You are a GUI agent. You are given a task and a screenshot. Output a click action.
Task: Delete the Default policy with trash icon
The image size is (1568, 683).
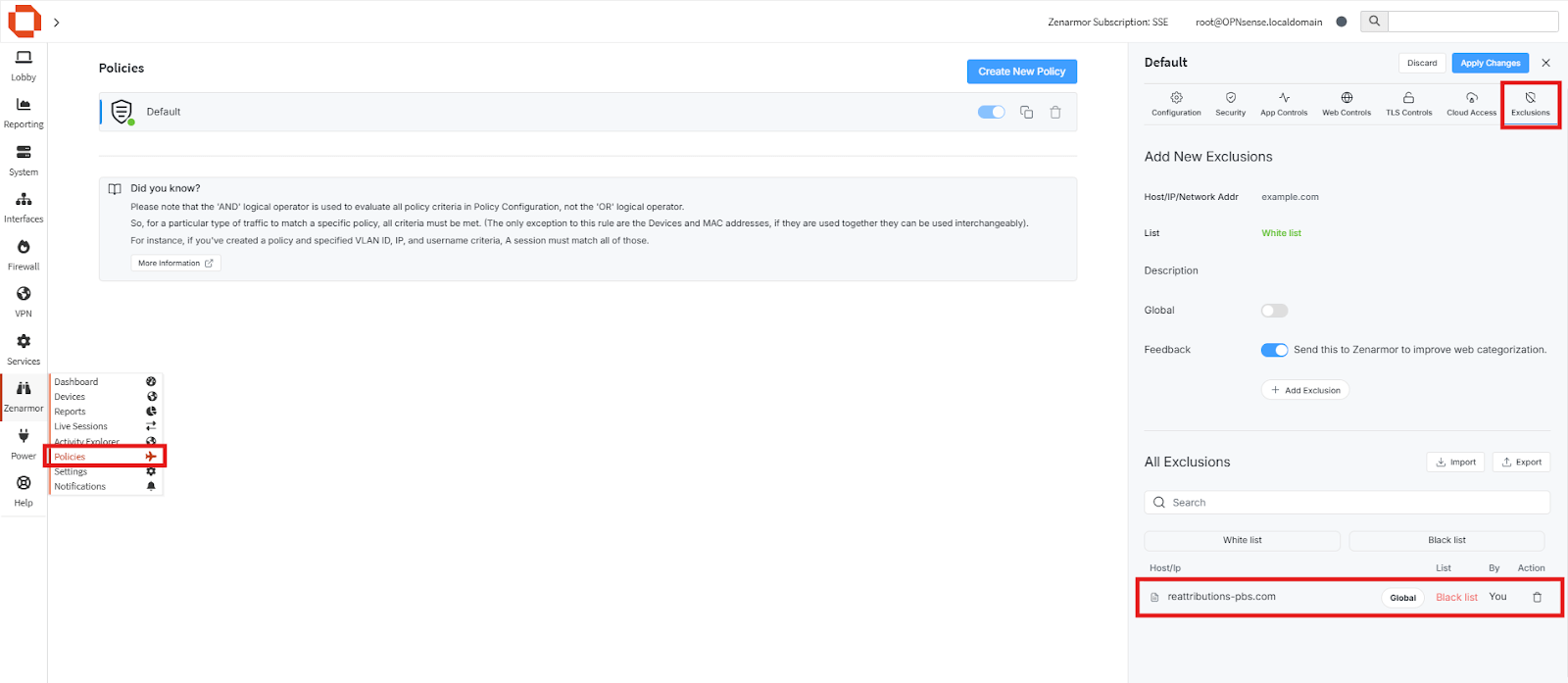(1055, 112)
